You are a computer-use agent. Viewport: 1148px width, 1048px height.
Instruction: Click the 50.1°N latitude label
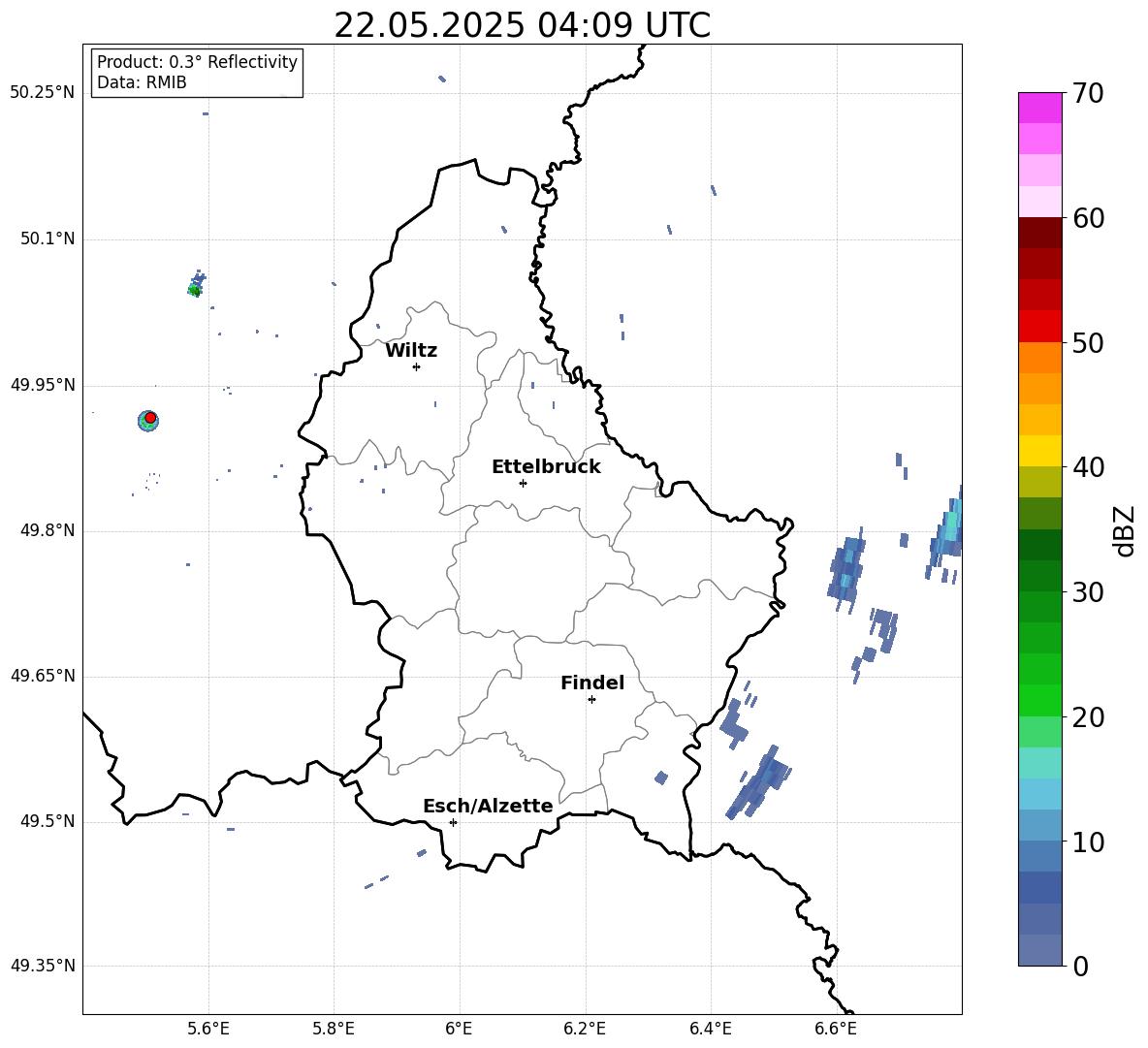[47, 238]
